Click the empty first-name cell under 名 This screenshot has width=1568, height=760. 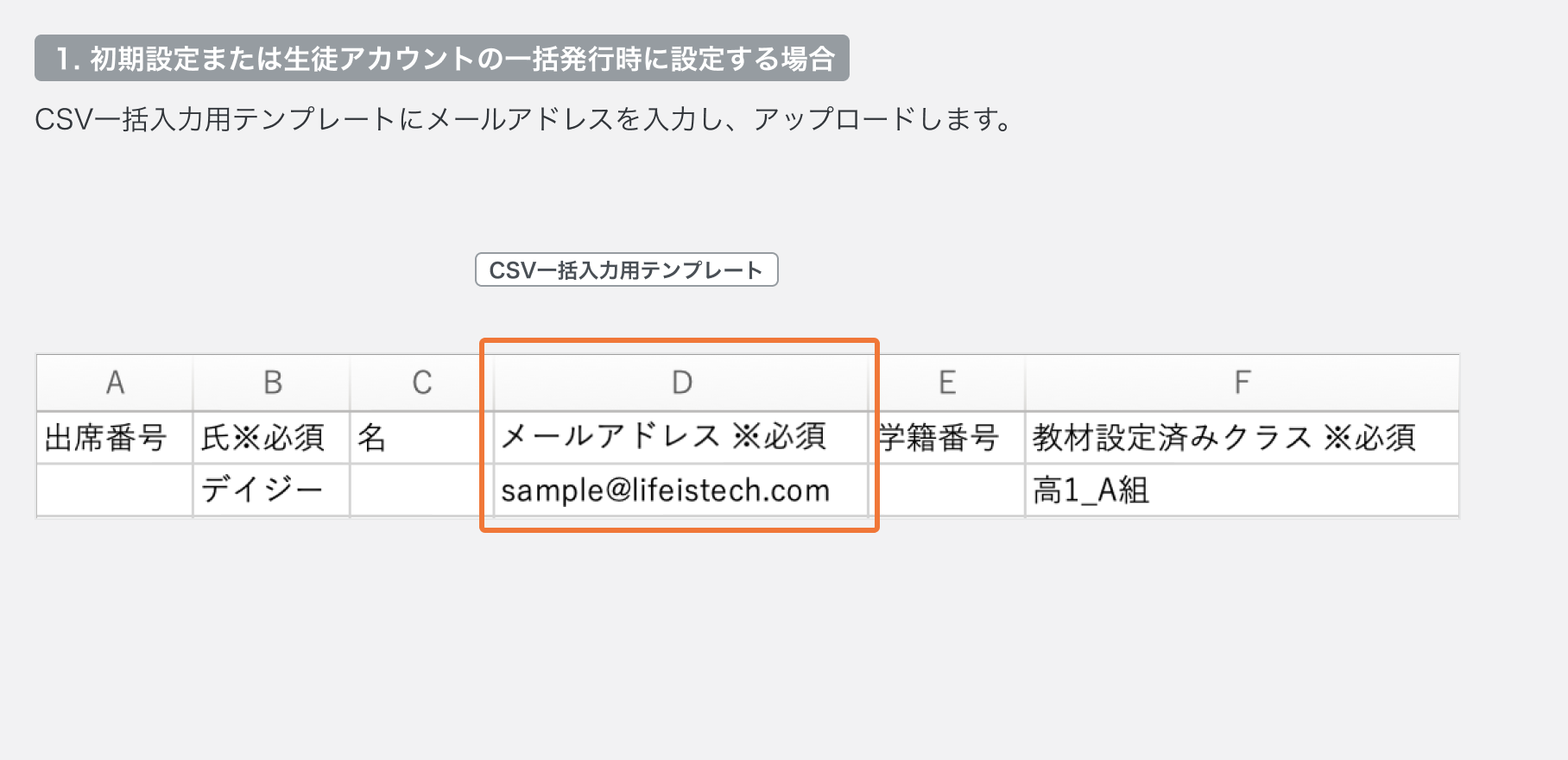pos(416,491)
